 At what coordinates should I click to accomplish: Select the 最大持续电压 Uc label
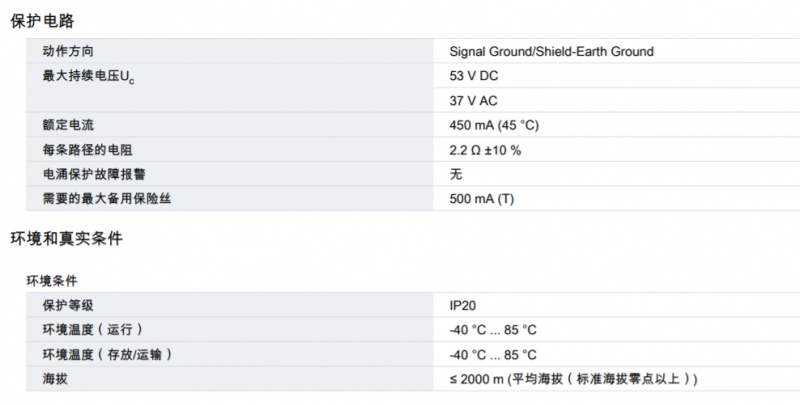tap(88, 77)
